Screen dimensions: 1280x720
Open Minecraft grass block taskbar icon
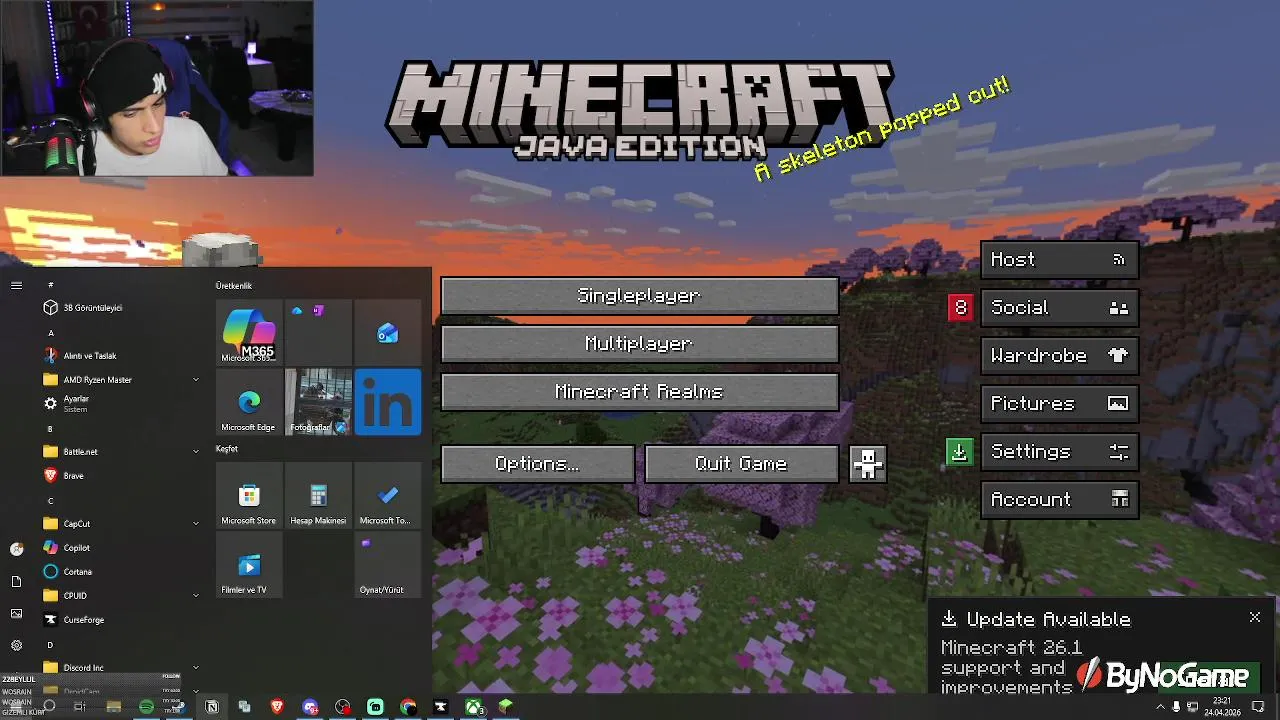pyautogui.click(x=506, y=707)
